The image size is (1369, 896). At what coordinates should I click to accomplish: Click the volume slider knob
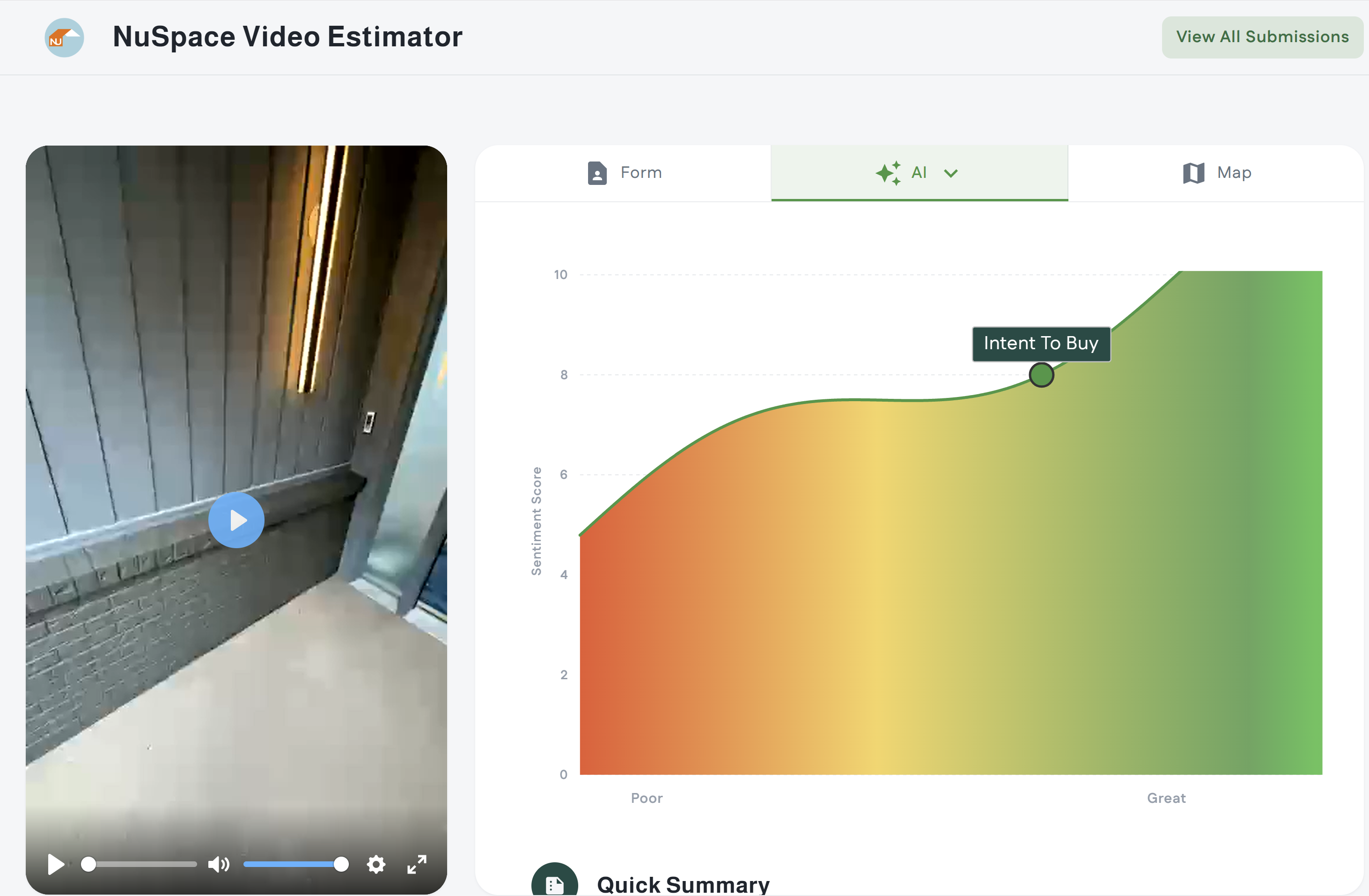341,864
